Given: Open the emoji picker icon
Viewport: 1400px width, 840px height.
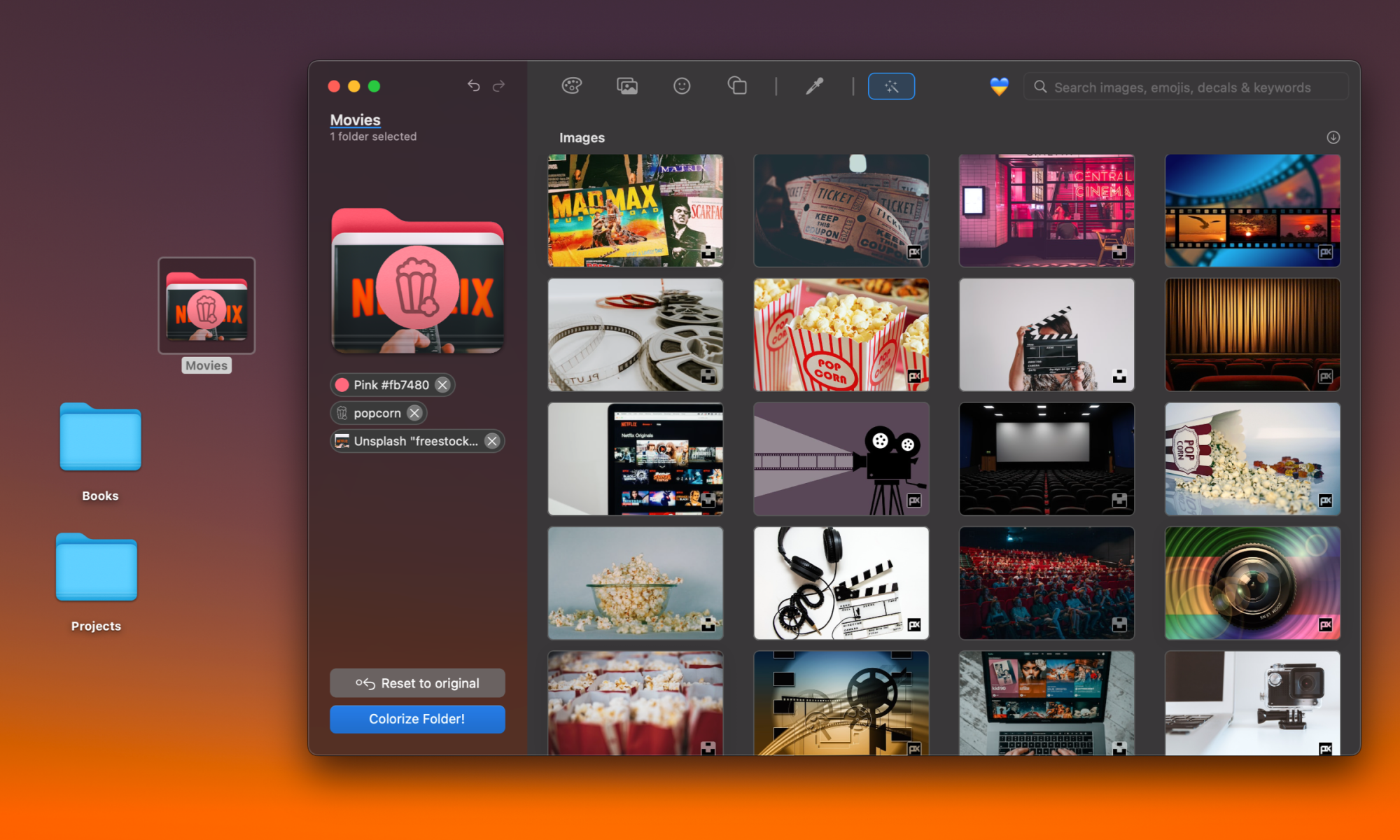Looking at the screenshot, I should pos(682,86).
